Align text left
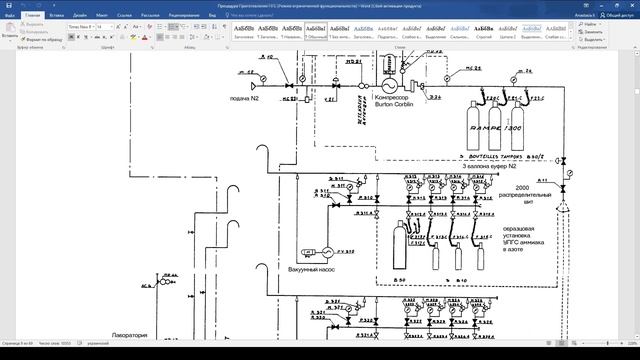The image size is (640, 360). click(x=160, y=37)
